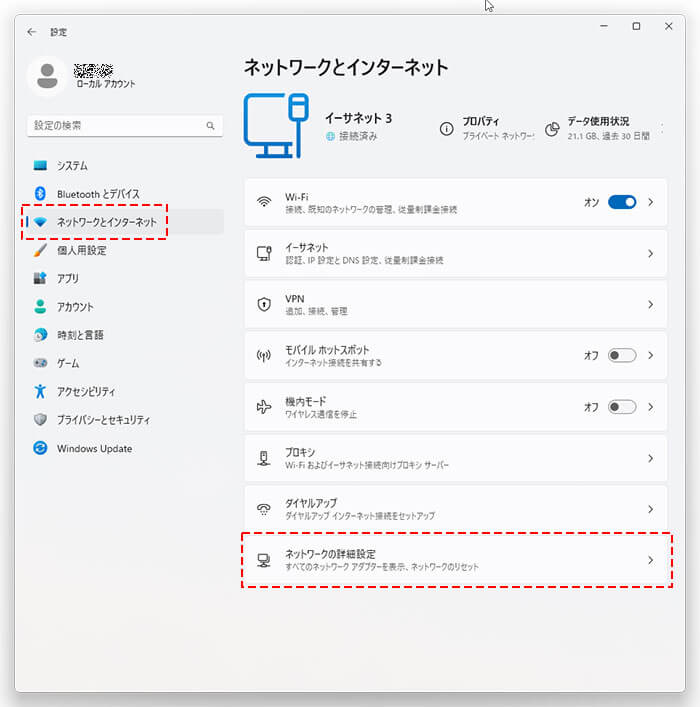Open 個人用設定 in the sidebar
The height and width of the screenshot is (707, 700).
pos(125,250)
